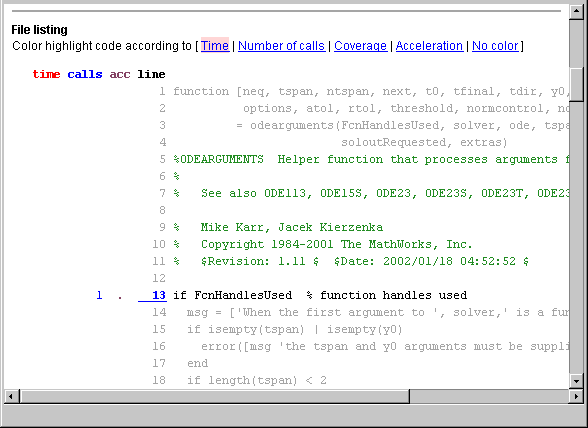Click horizontal scrollbar track right of thumb
Image resolution: width=588 pixels, height=428 pixels.
point(489,396)
